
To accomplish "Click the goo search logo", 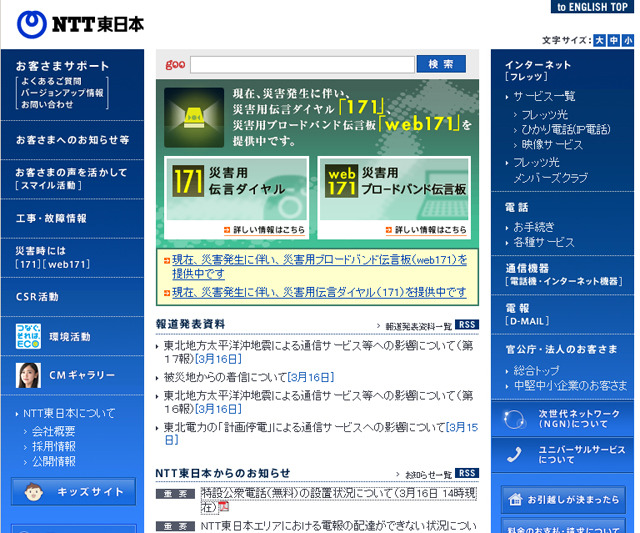I will point(175,64).
